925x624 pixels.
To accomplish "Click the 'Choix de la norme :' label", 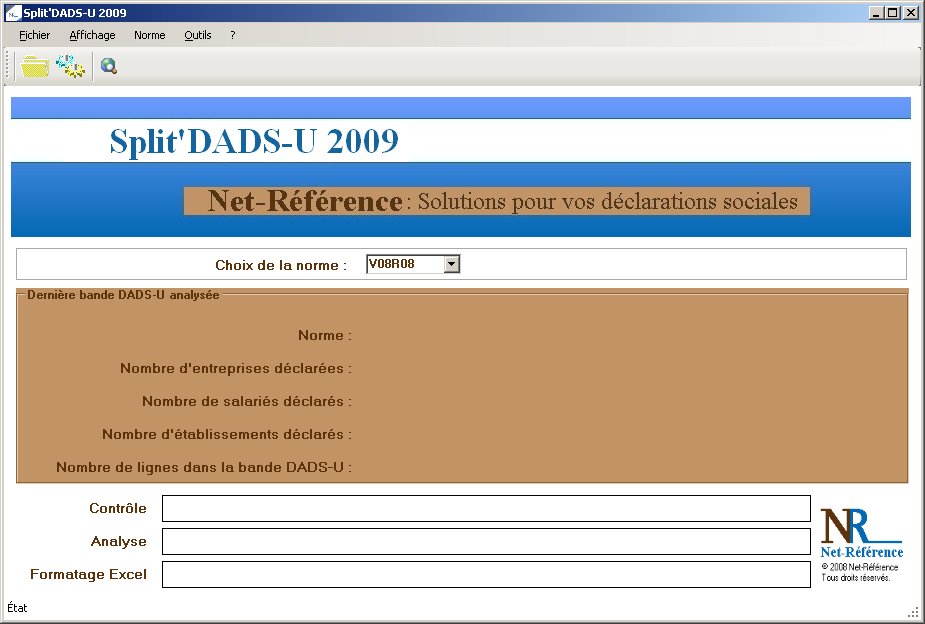I will (x=281, y=265).
